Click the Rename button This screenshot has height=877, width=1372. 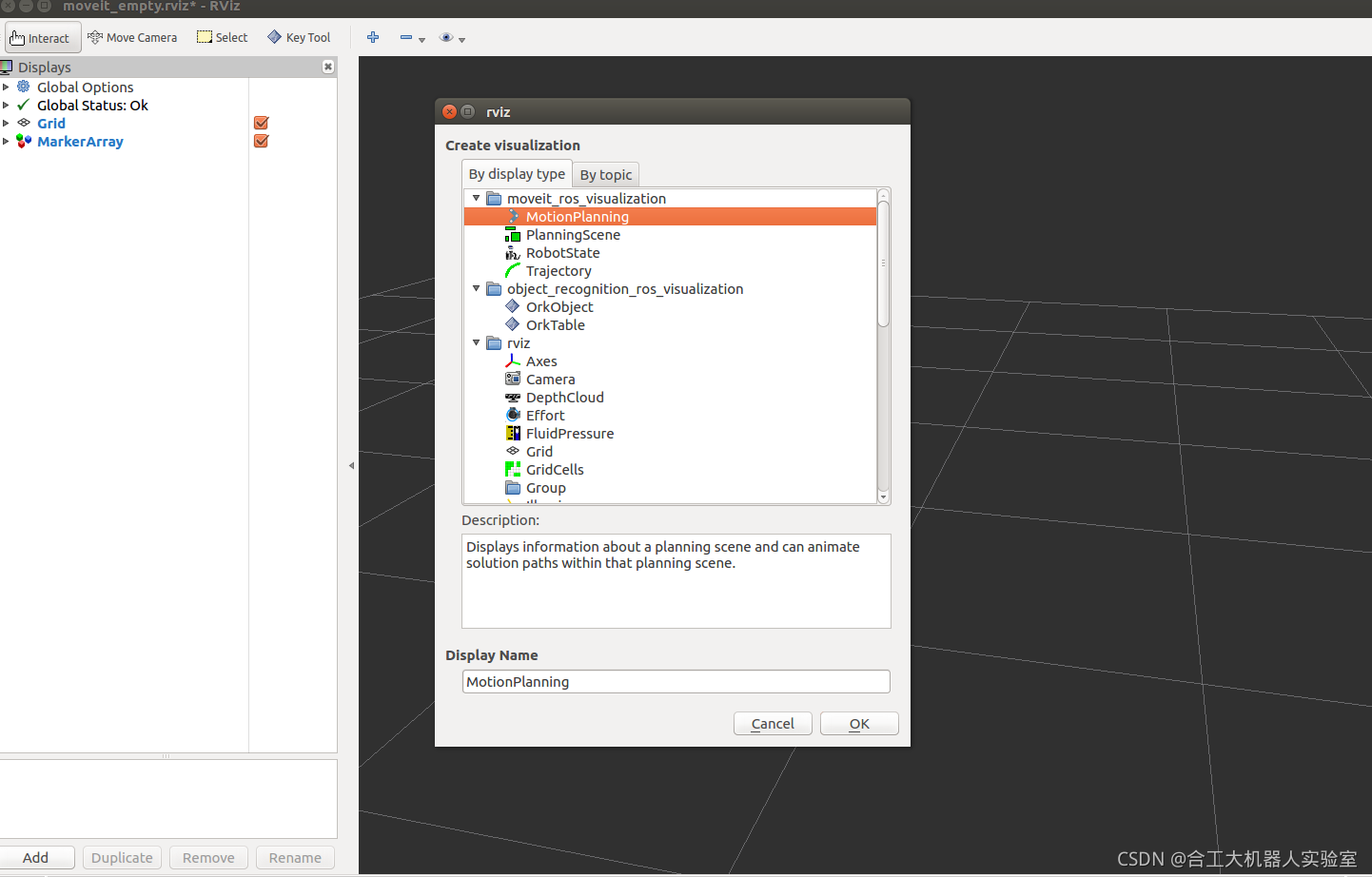295,857
